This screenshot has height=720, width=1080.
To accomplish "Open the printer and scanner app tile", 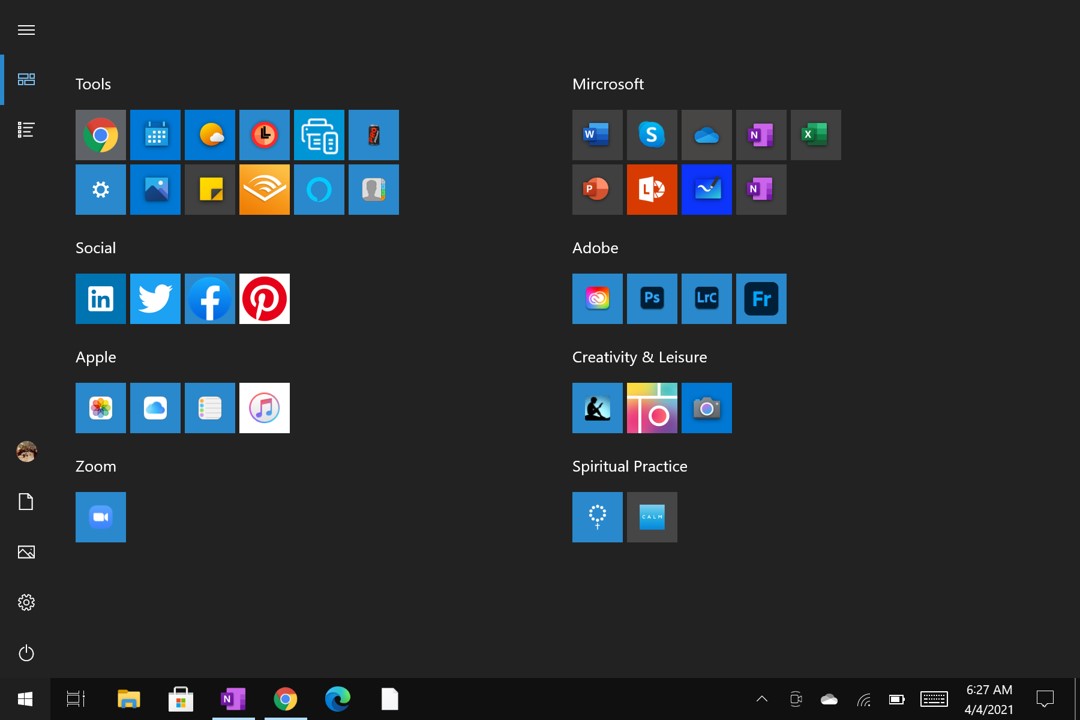I will [319, 135].
